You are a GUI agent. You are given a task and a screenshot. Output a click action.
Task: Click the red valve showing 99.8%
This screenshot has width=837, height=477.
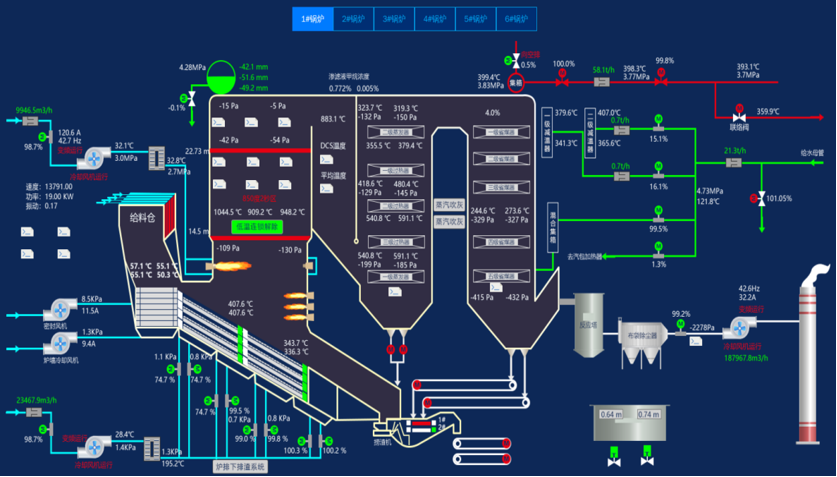click(661, 79)
